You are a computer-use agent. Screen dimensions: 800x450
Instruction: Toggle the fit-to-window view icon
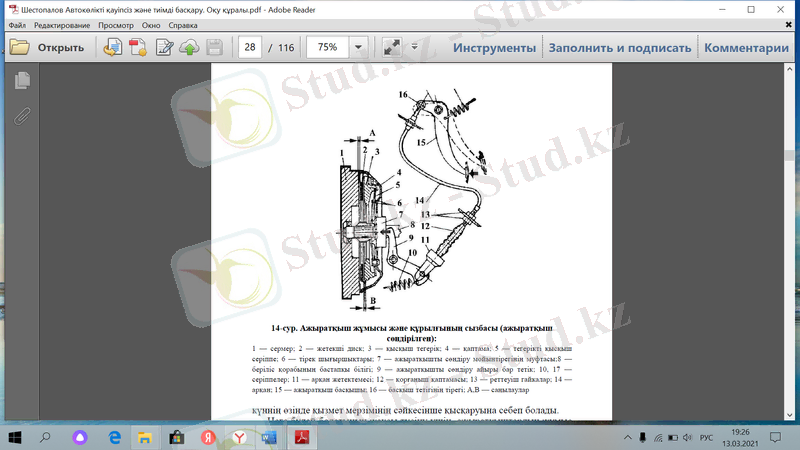click(x=391, y=47)
